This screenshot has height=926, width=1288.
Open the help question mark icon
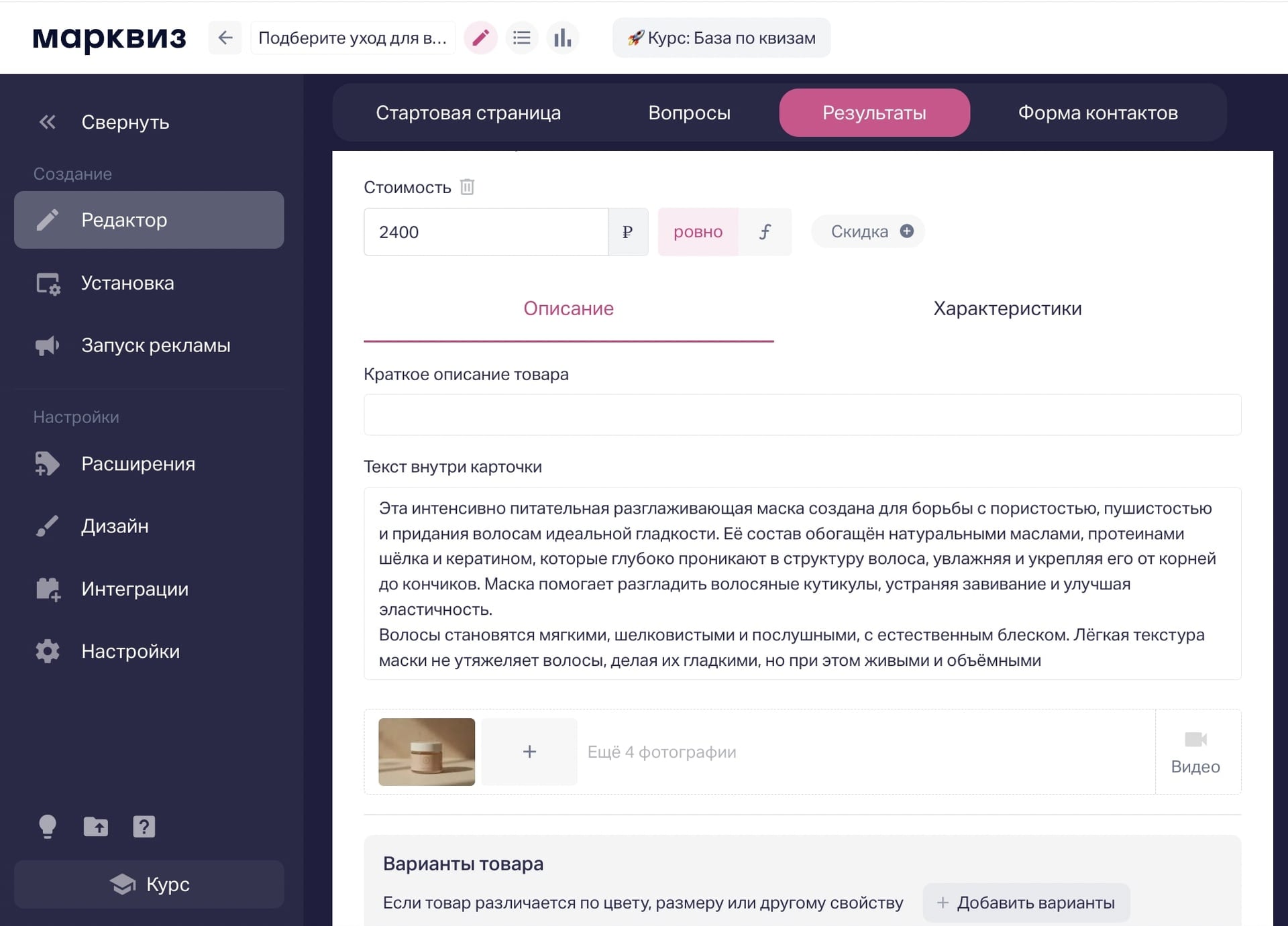click(x=144, y=826)
